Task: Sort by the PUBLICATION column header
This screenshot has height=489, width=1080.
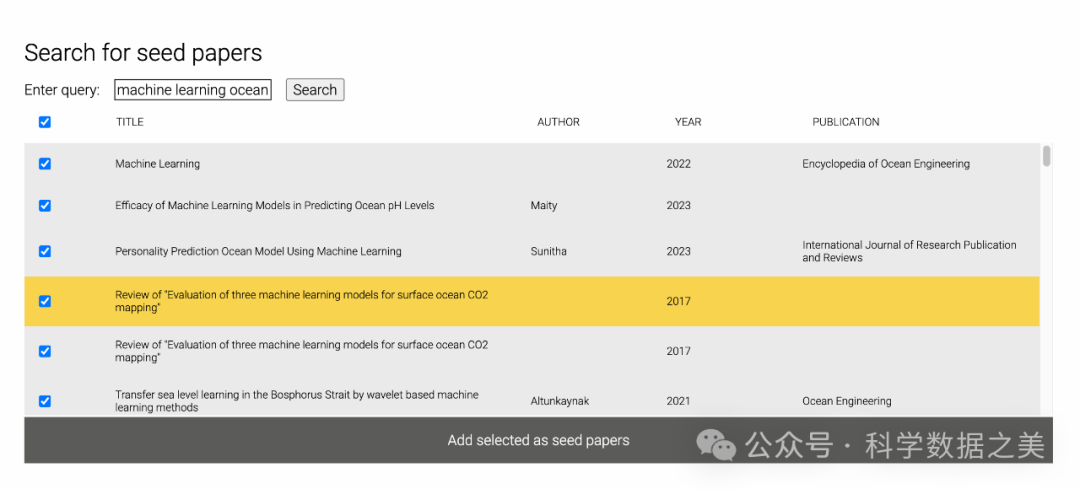Action: click(845, 122)
